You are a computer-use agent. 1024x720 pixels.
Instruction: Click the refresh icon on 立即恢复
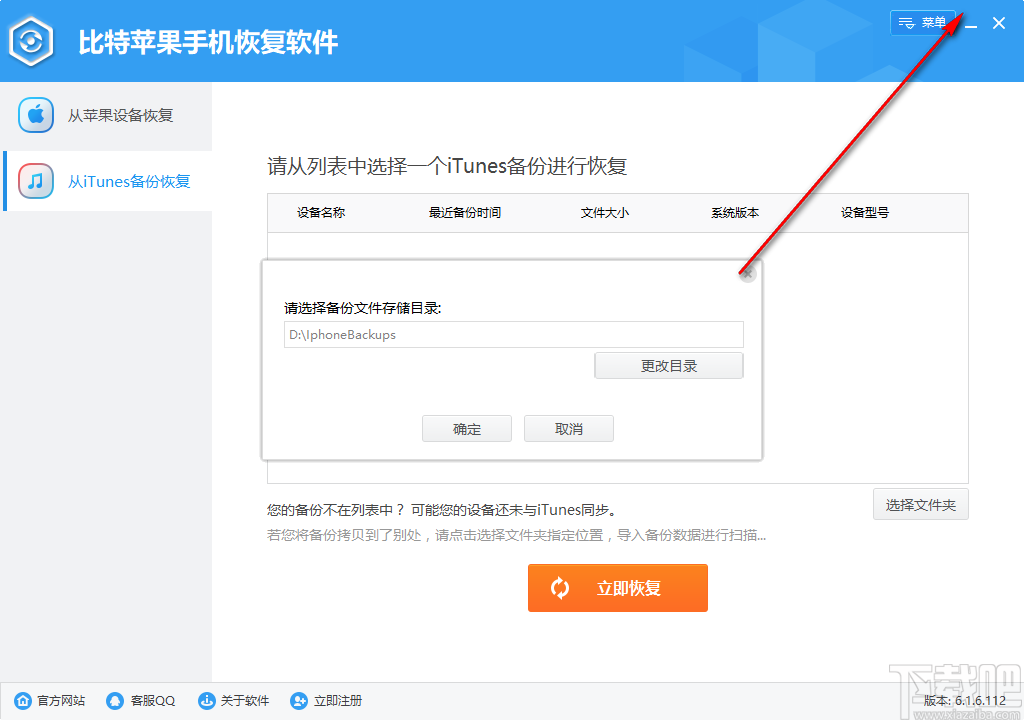coord(560,588)
